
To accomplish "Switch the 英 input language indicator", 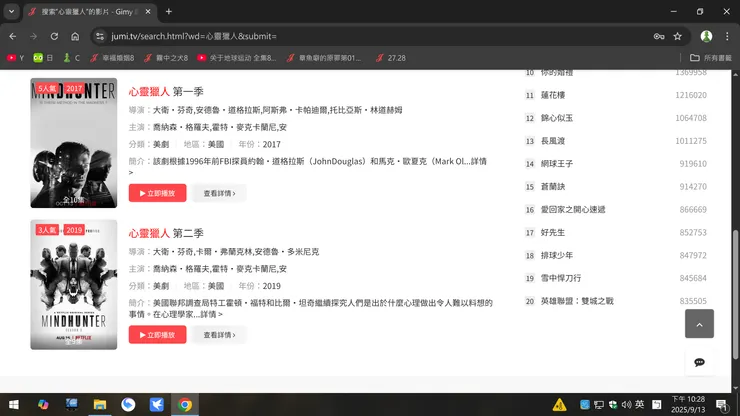I will [639, 405].
